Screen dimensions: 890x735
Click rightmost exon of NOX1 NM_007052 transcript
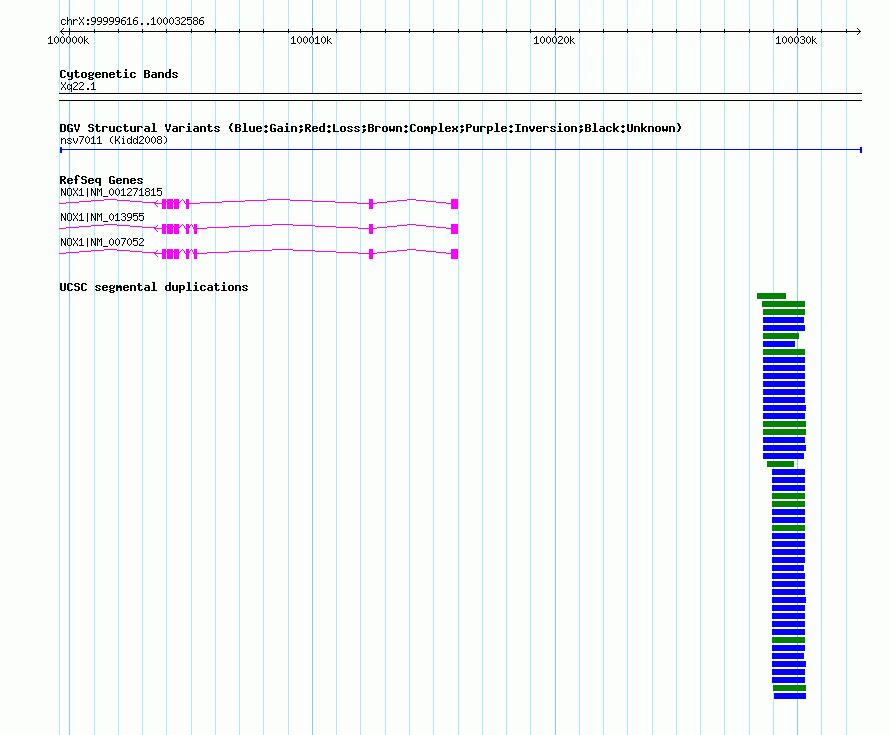pyautogui.click(x=454, y=254)
